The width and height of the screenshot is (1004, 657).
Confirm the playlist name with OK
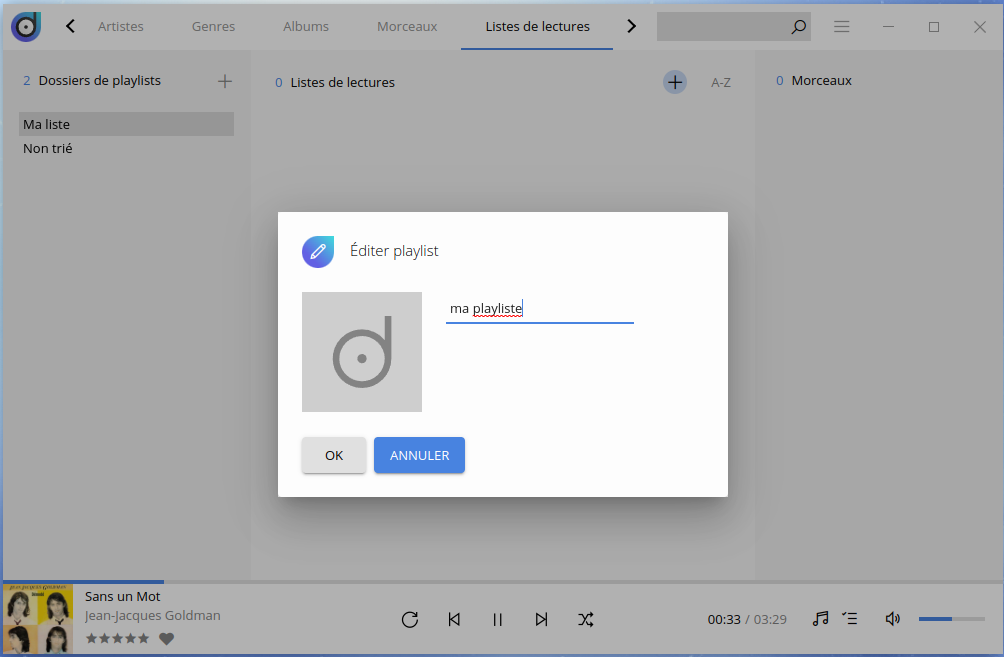coord(334,455)
